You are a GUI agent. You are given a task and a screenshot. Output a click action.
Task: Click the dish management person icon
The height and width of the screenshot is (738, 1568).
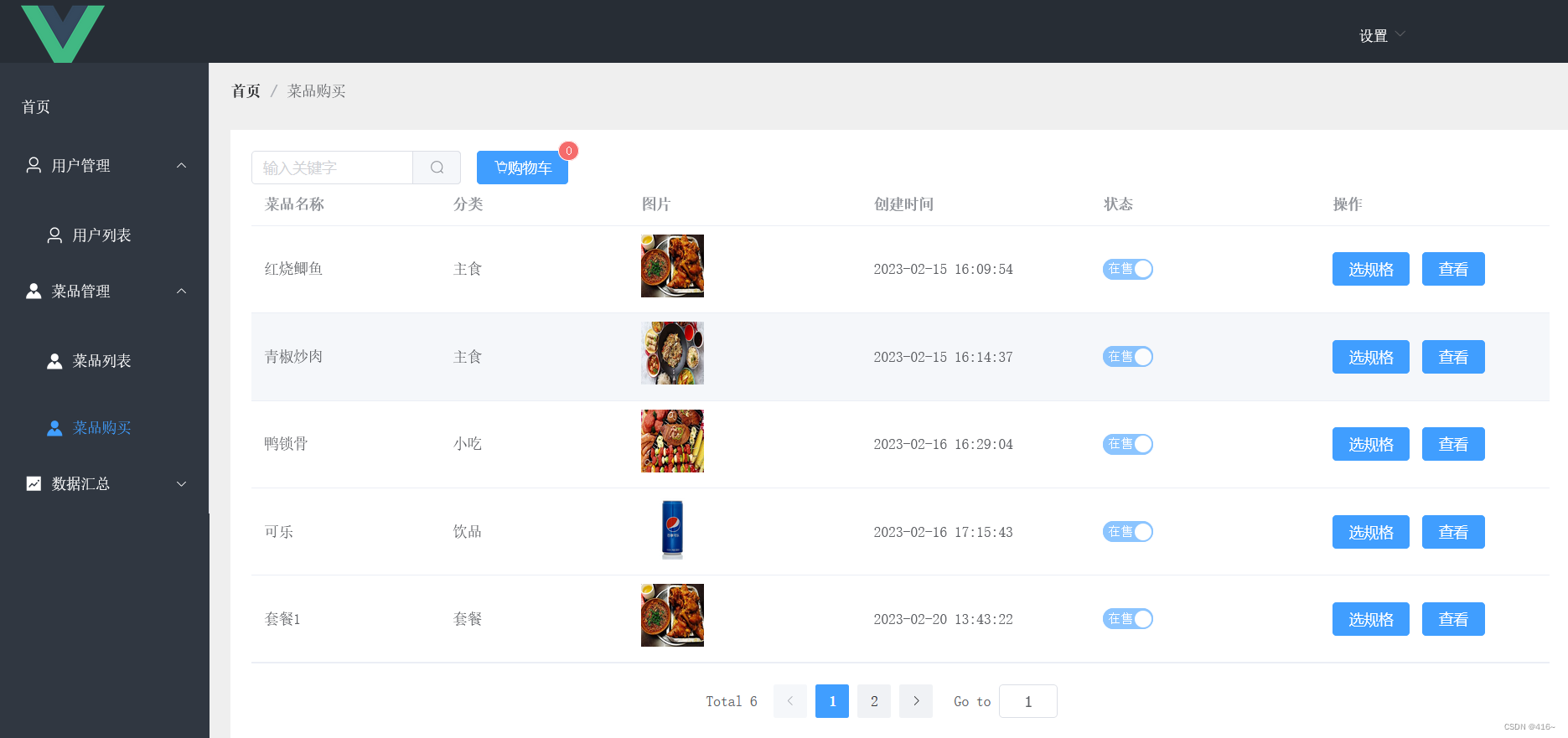(34, 291)
